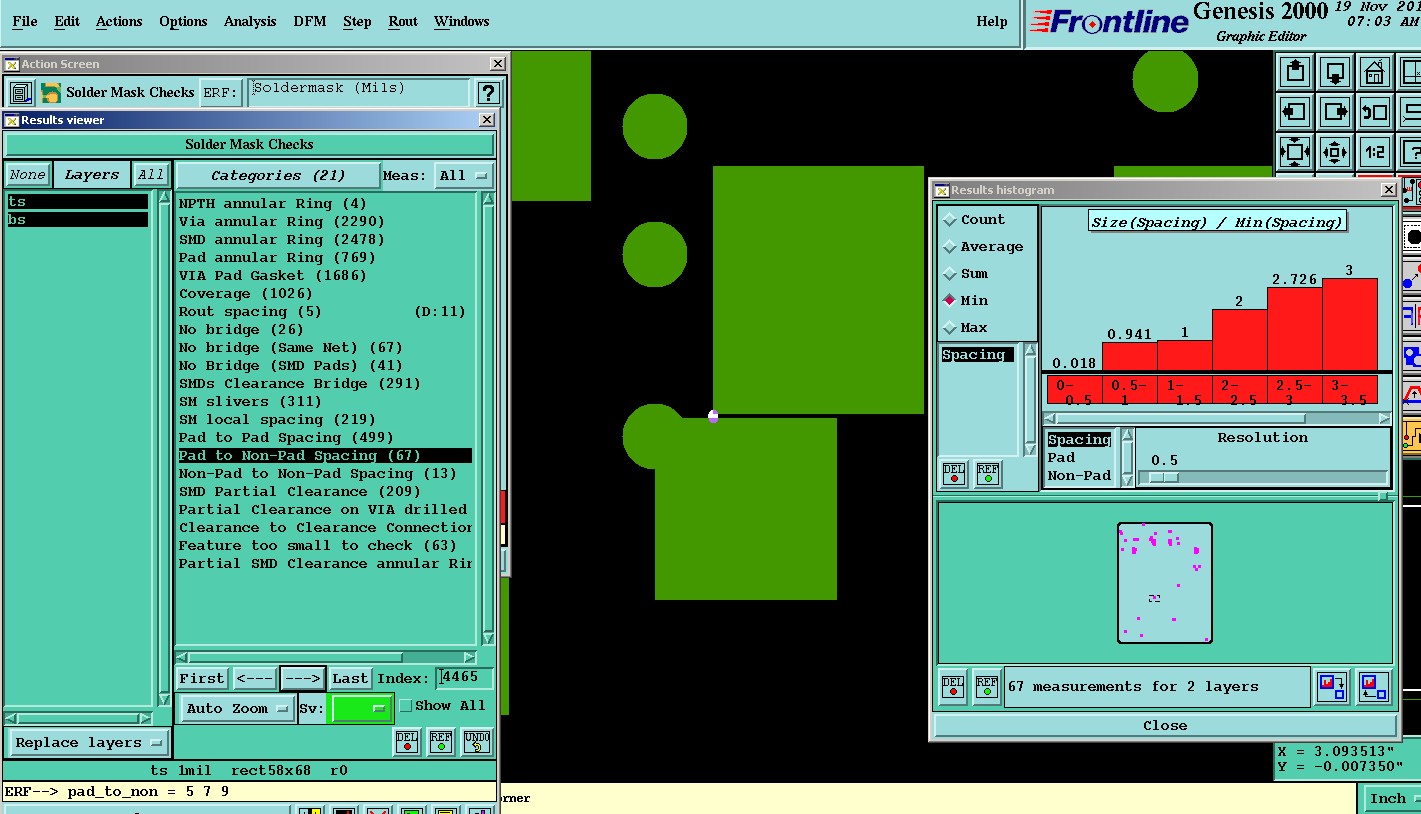Click the Index input field
This screenshot has width=1421, height=814.
coord(465,678)
